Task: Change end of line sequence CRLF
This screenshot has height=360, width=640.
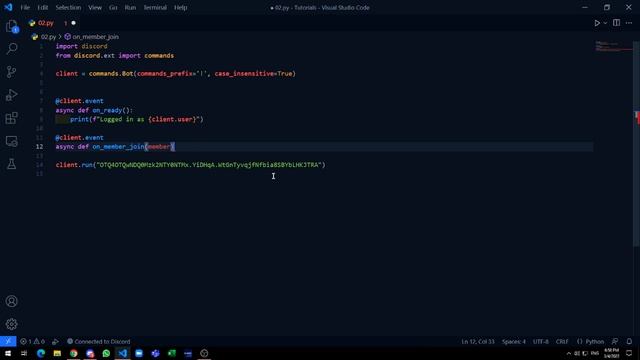Action: tap(562, 341)
